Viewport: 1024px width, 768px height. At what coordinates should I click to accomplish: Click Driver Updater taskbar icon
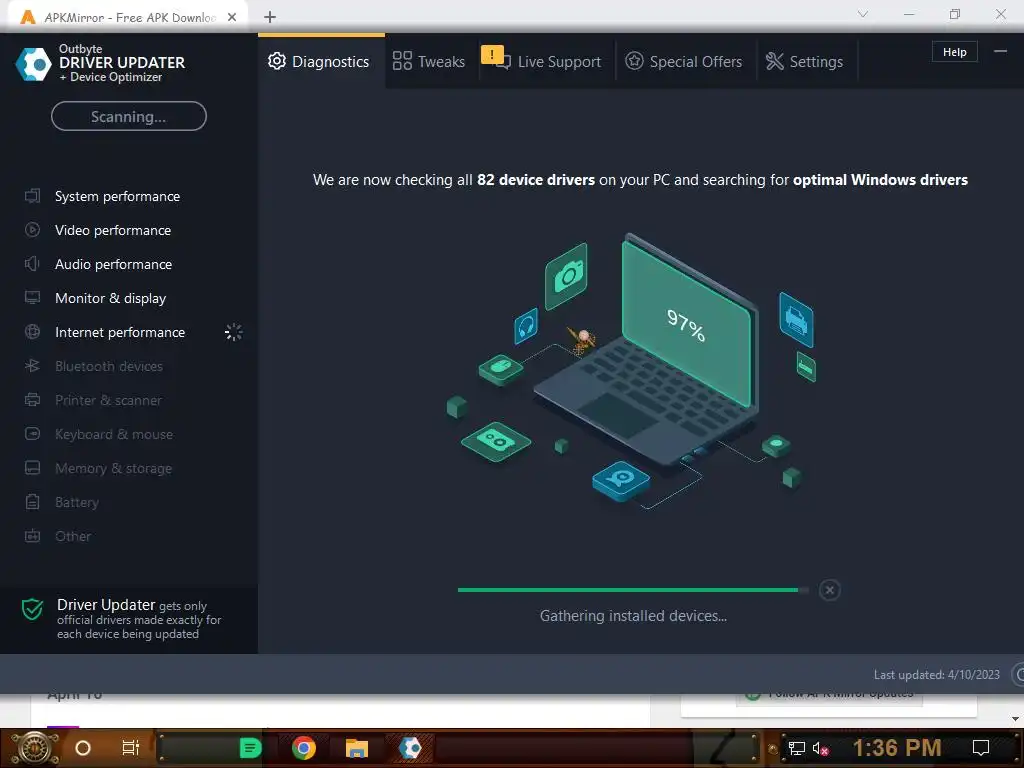point(410,748)
